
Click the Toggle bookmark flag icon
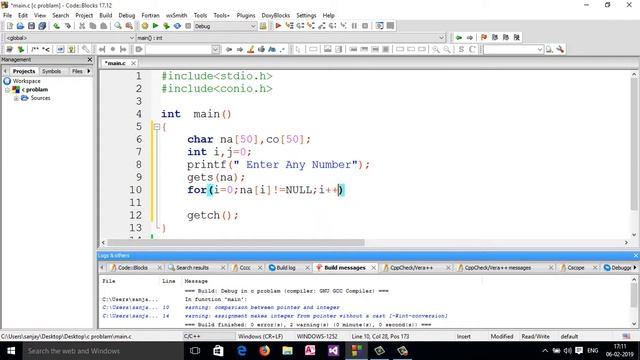[x=484, y=38]
